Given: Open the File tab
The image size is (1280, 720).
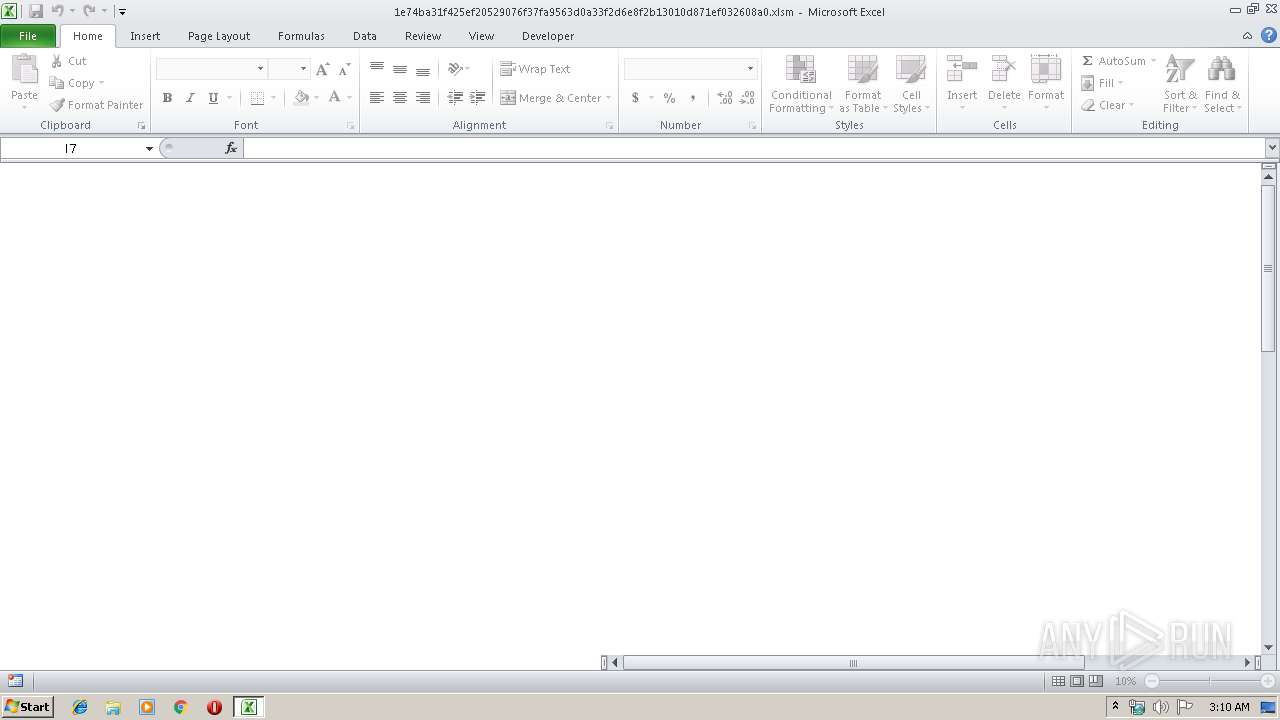Looking at the screenshot, I should tap(28, 36).
